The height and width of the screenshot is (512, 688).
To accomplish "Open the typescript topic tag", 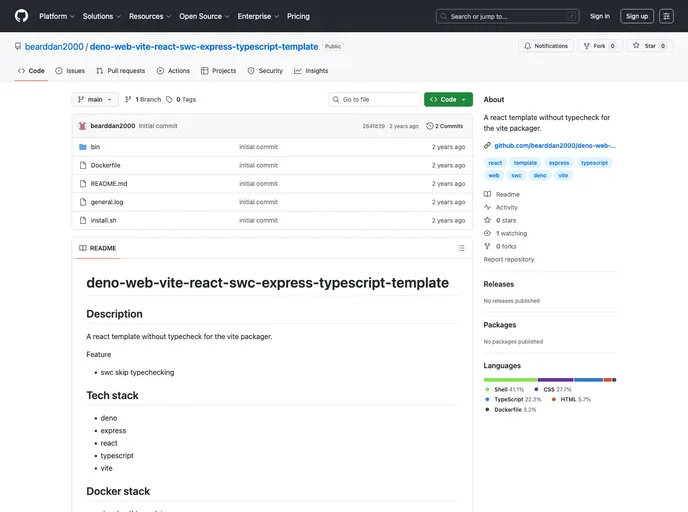I will click(595, 162).
